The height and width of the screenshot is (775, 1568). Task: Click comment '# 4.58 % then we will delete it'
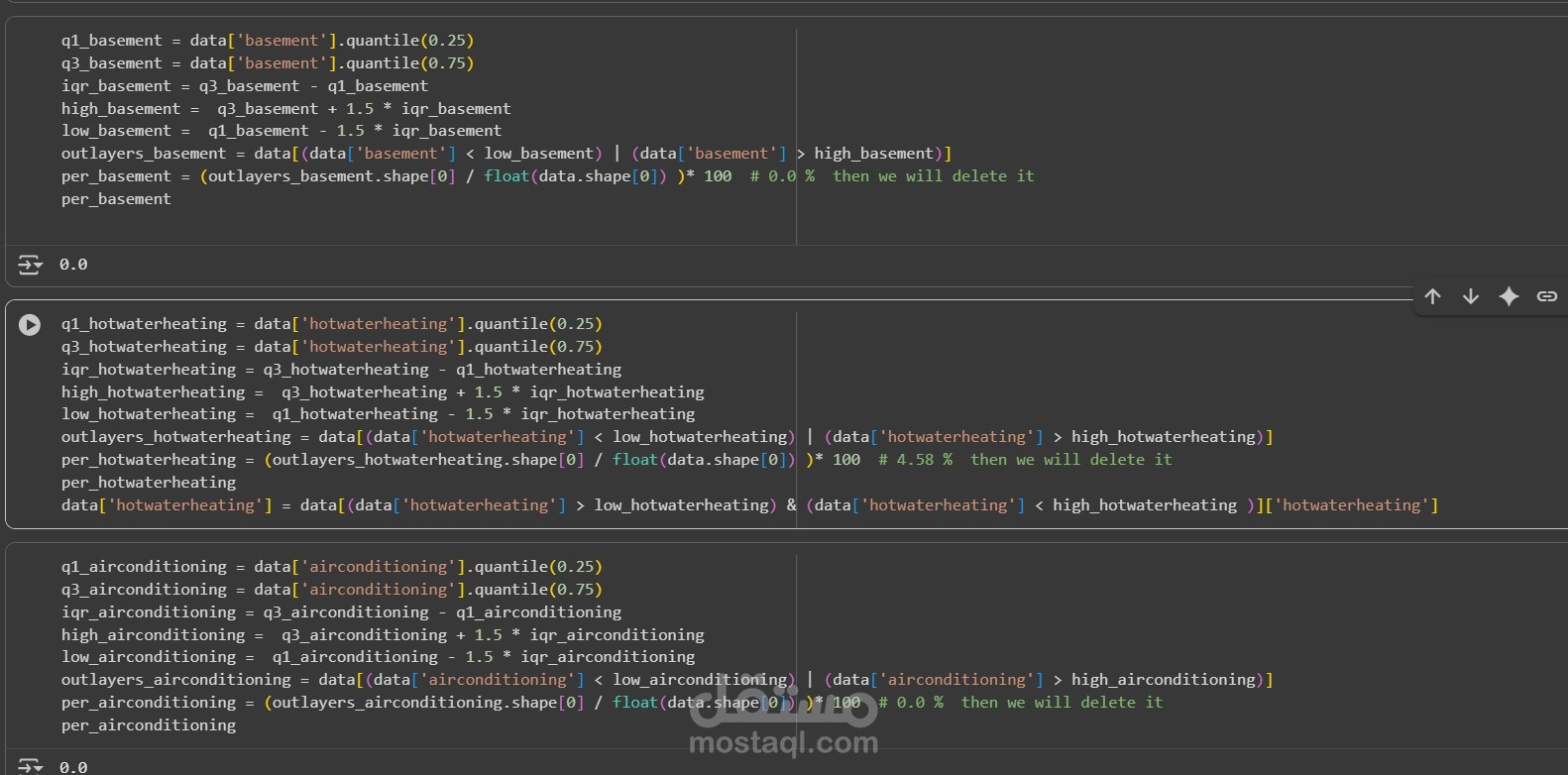(1025, 460)
